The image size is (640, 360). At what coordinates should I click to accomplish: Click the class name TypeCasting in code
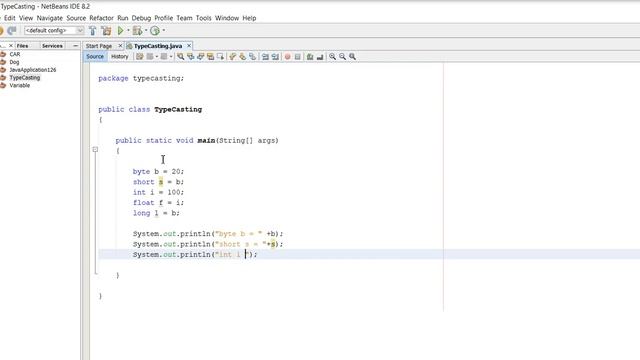pos(178,109)
